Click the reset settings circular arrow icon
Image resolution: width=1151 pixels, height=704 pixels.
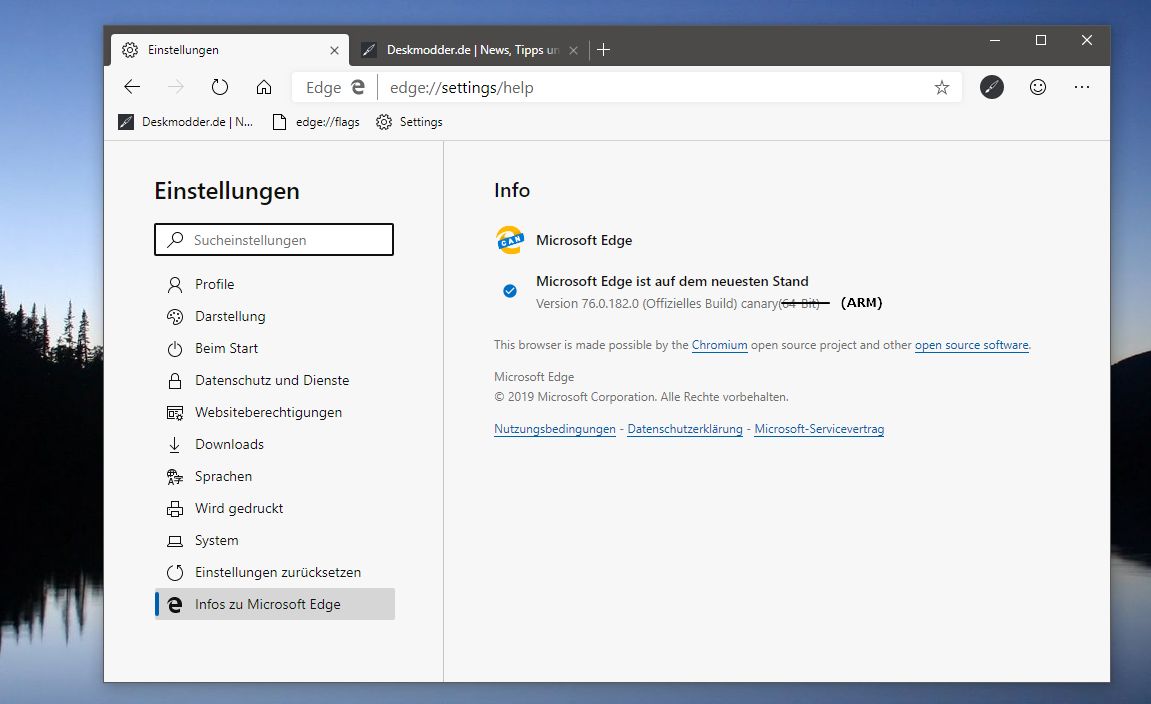coord(175,573)
